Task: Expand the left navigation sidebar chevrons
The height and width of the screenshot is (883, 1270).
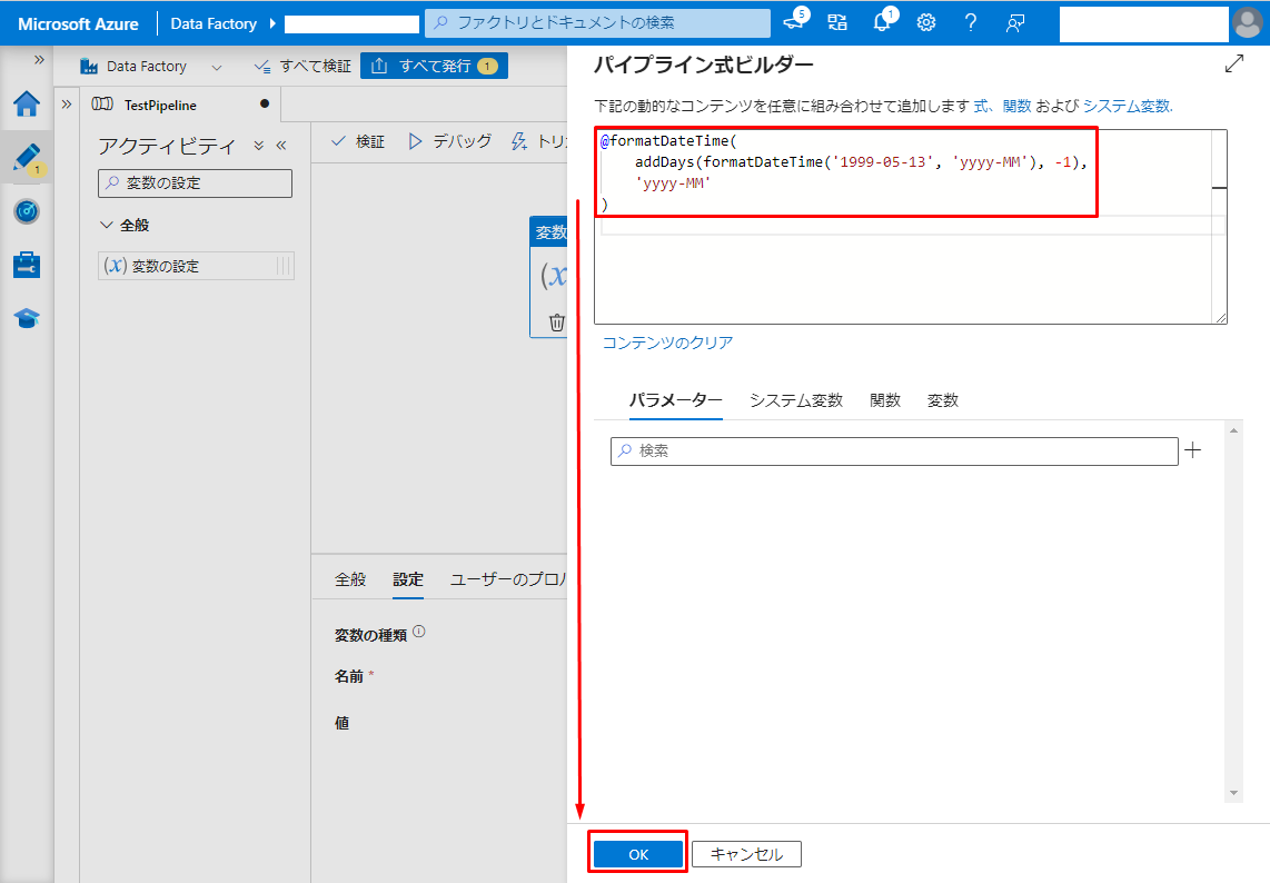Action: point(39,60)
